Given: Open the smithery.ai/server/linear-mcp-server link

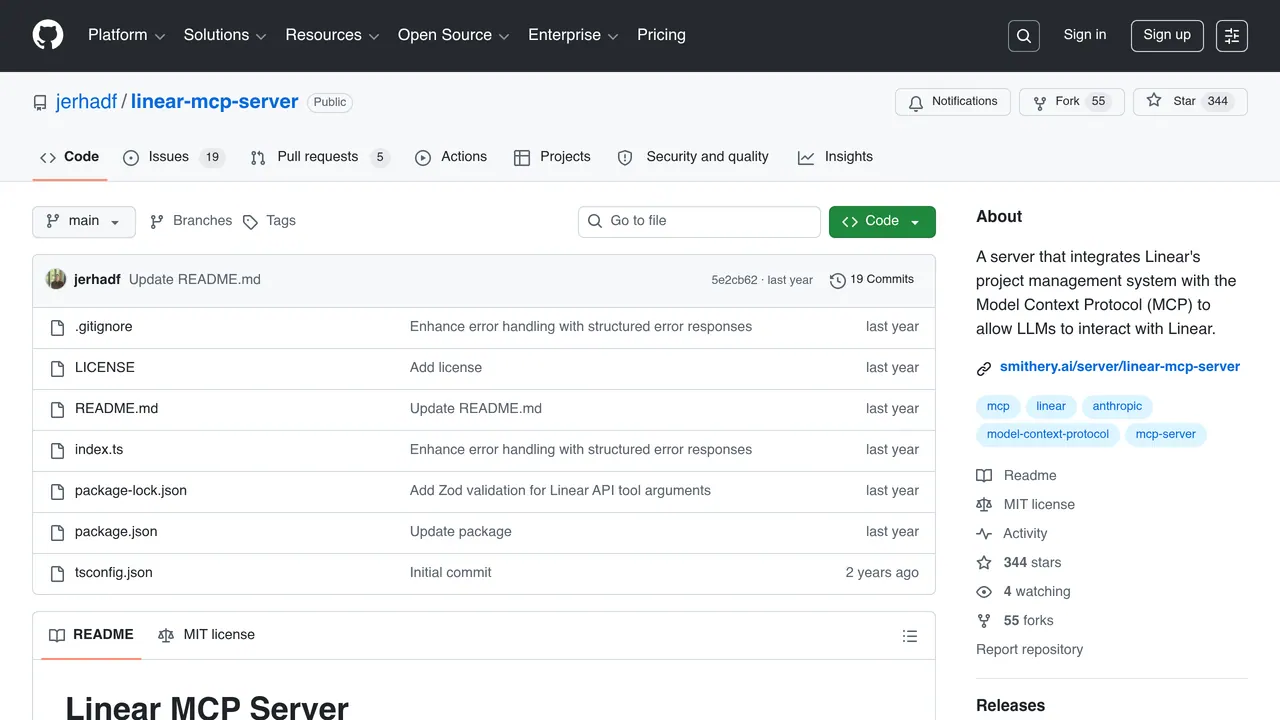Looking at the screenshot, I should click(1120, 367).
